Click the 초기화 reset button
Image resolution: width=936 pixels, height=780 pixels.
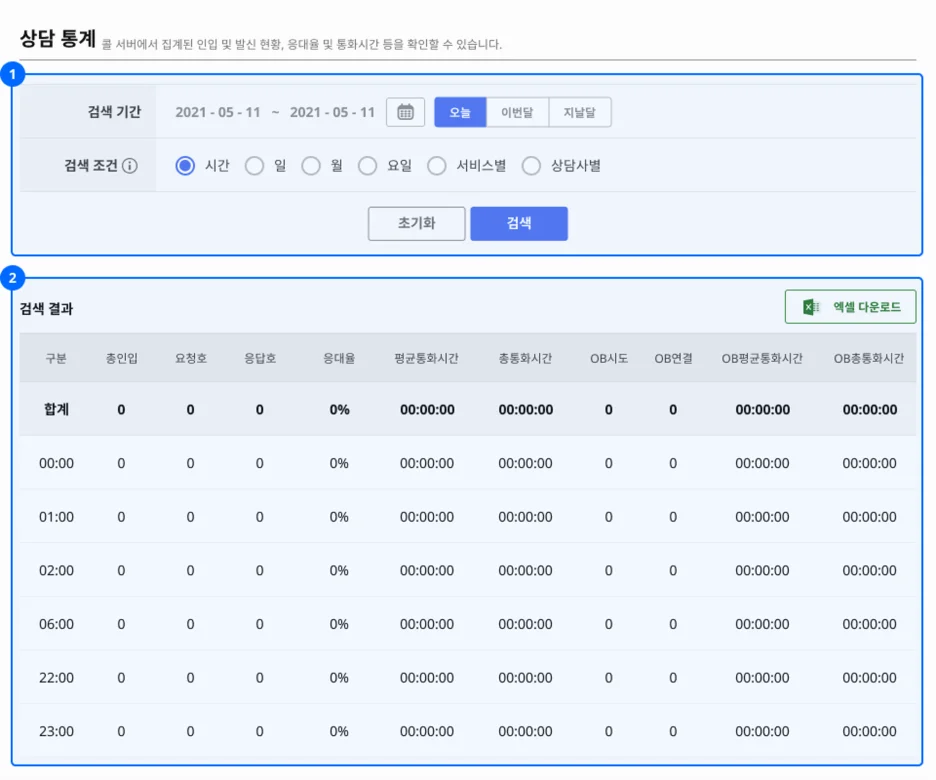click(416, 223)
